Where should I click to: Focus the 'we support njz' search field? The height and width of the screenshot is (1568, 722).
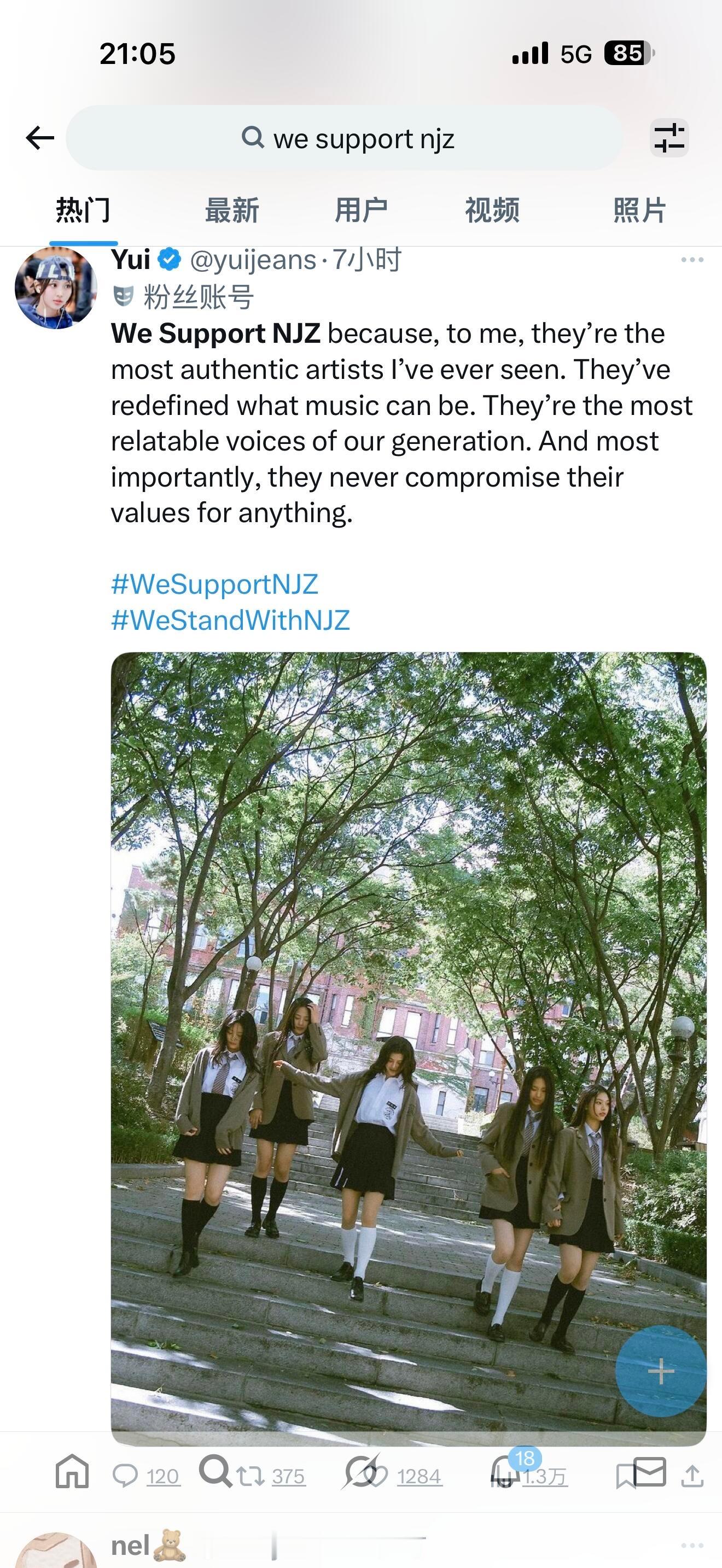click(x=345, y=138)
